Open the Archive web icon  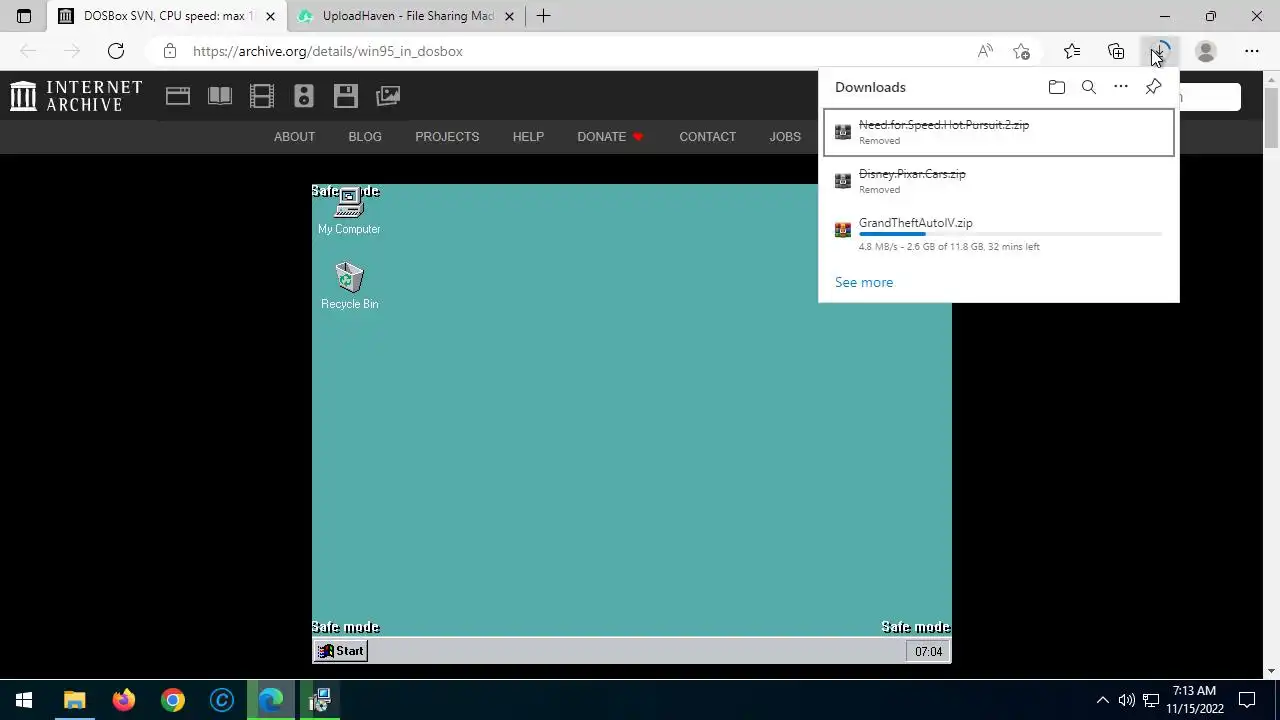[178, 96]
